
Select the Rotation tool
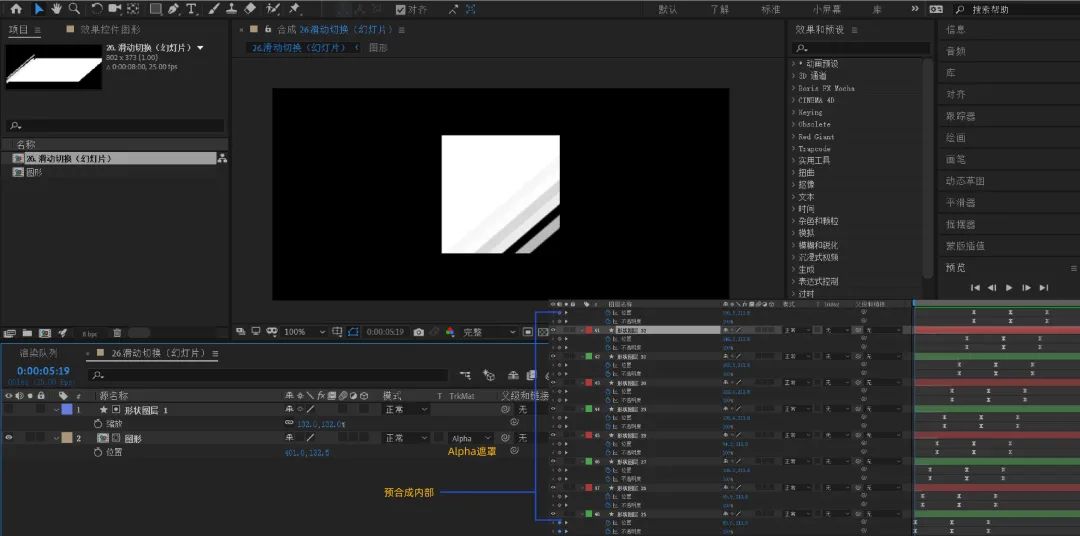pos(96,9)
